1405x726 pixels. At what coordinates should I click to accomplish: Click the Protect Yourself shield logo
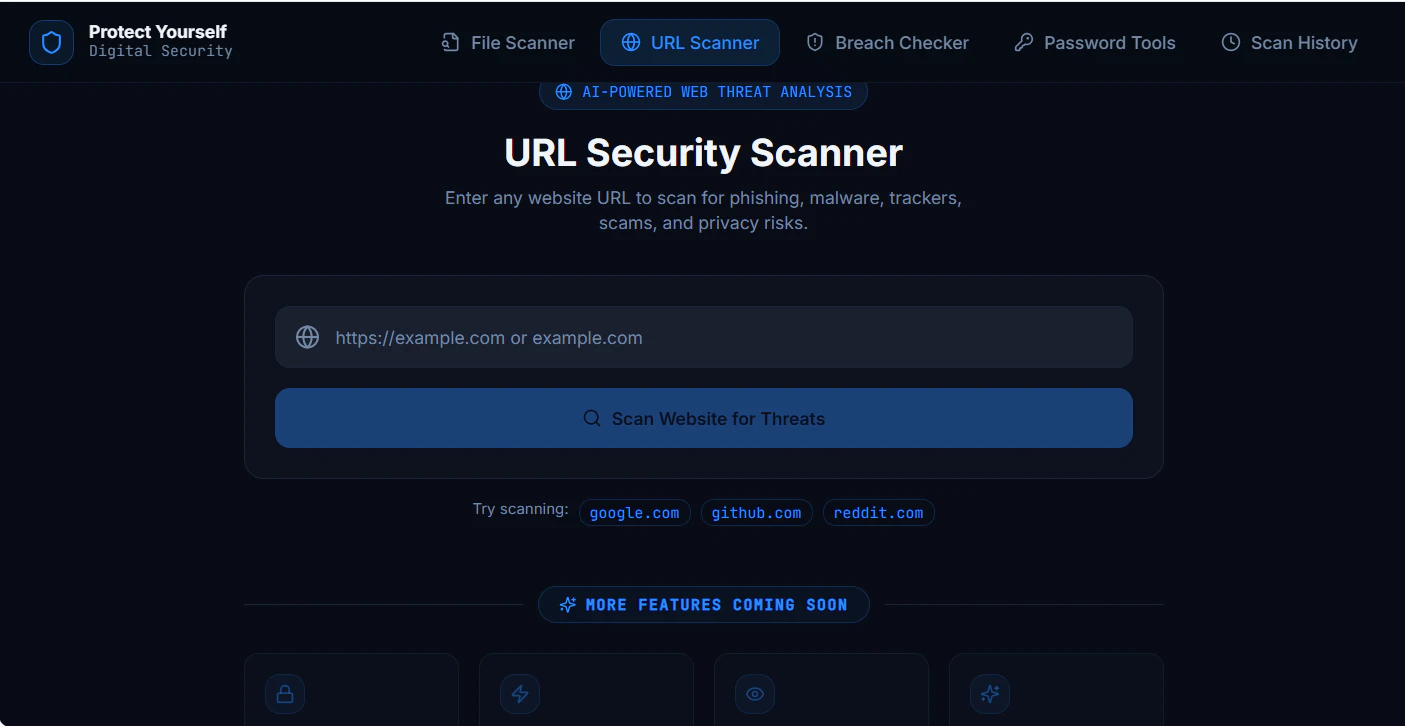(x=50, y=41)
